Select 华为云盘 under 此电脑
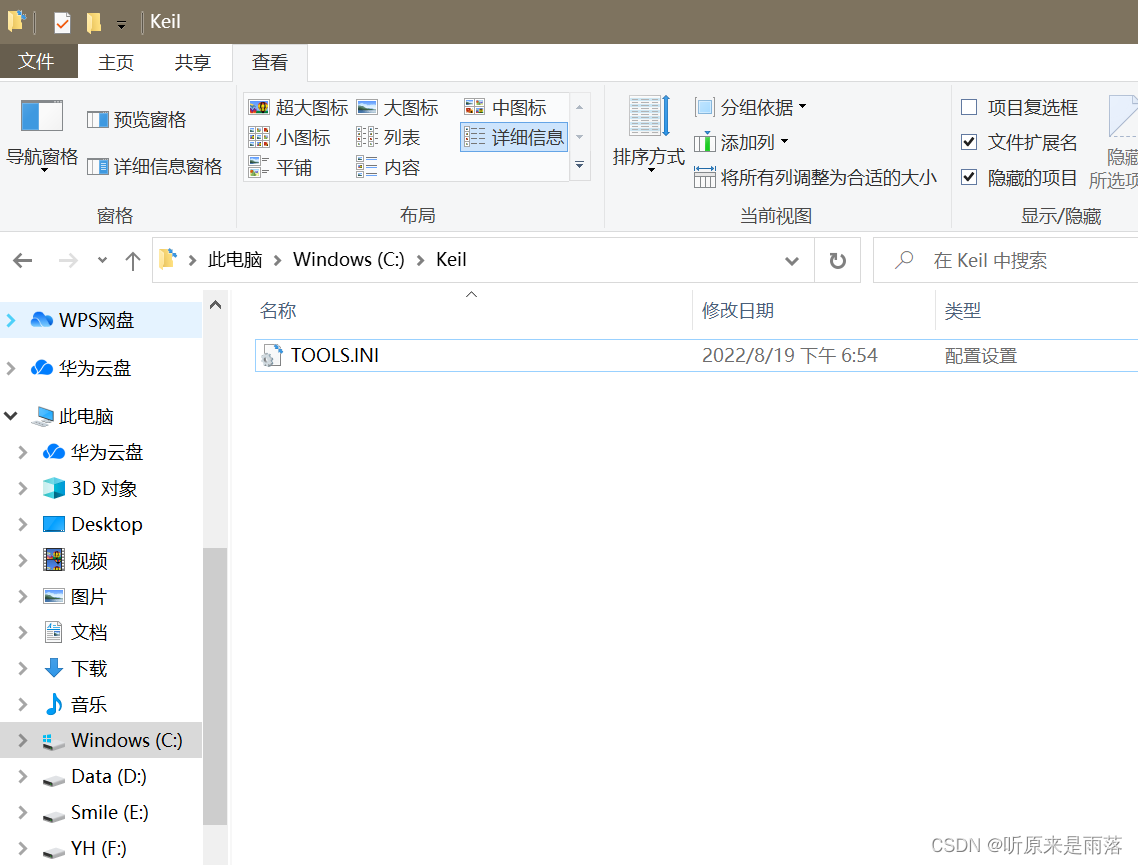The image size is (1138, 865). [107, 452]
